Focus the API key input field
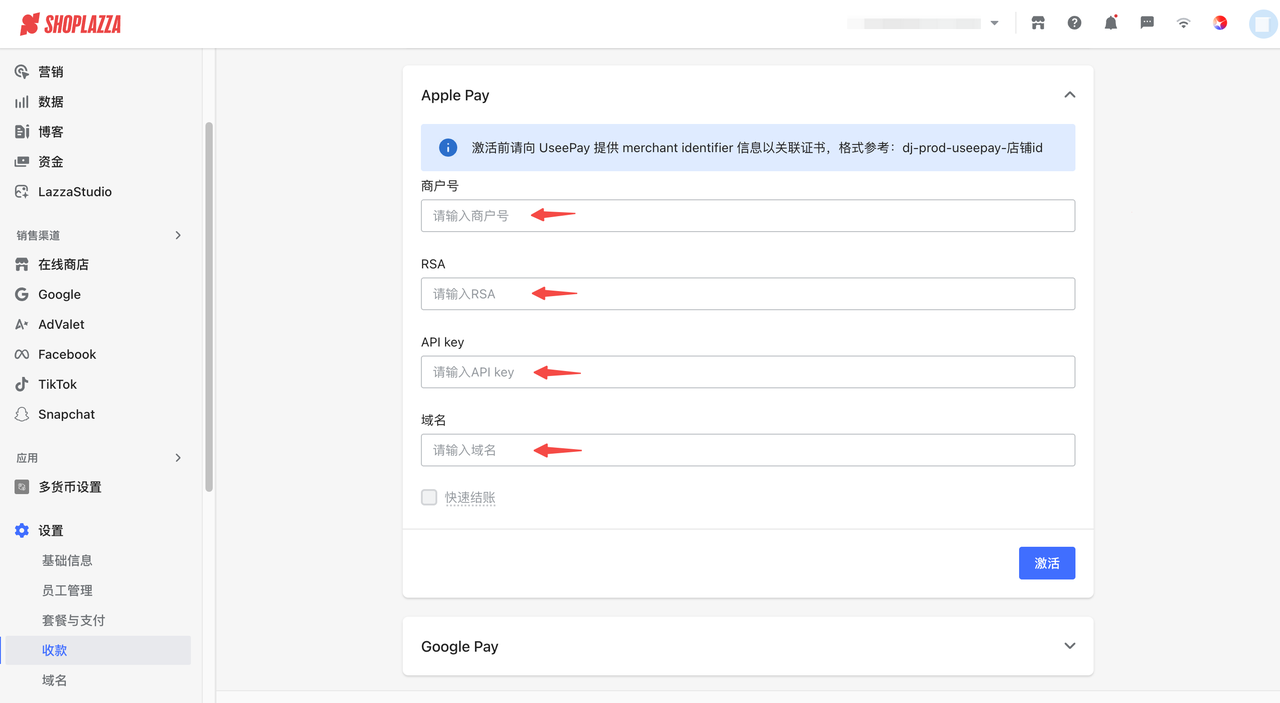The image size is (1280, 703). pyautogui.click(x=748, y=372)
